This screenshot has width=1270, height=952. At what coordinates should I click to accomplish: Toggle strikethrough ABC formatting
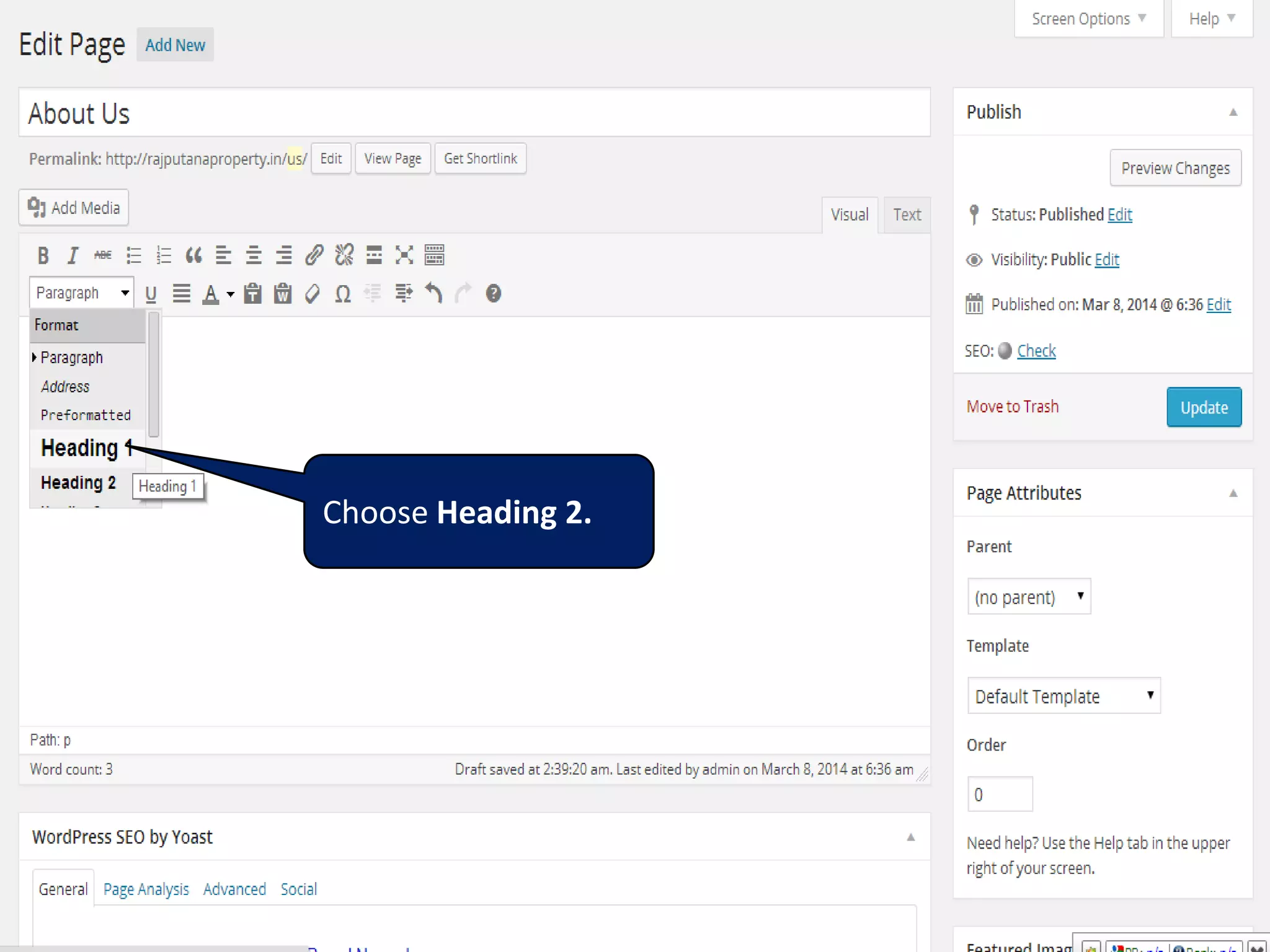(103, 255)
